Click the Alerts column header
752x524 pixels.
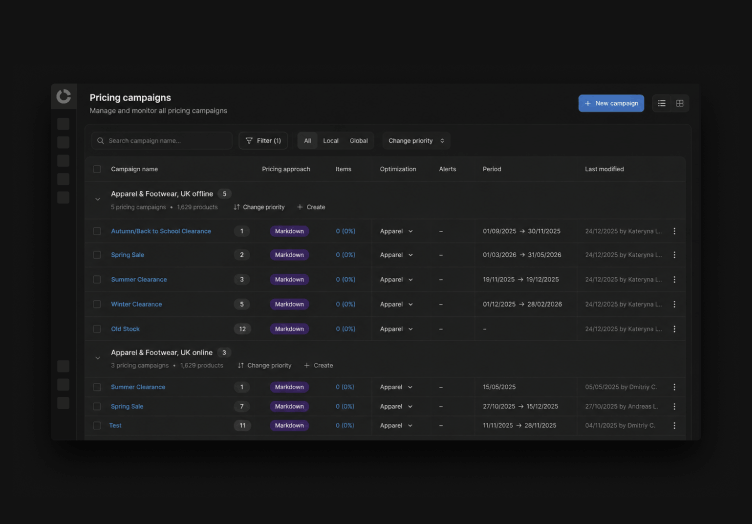point(447,169)
